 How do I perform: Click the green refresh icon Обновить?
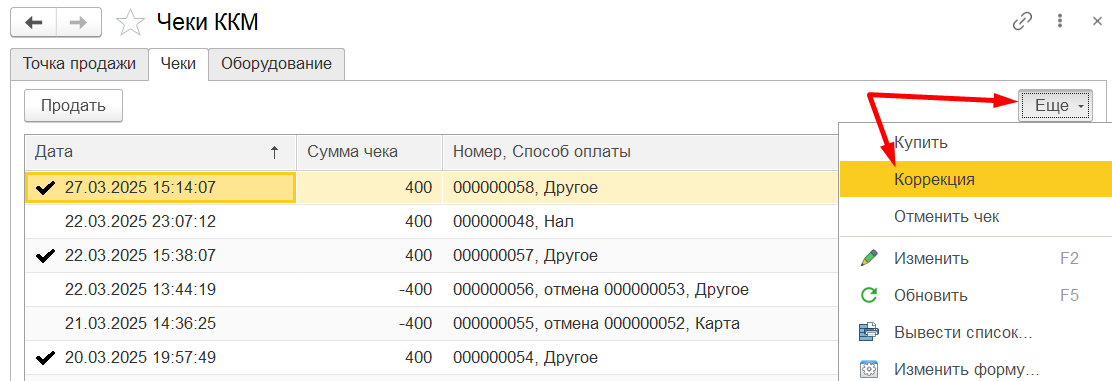[869, 295]
